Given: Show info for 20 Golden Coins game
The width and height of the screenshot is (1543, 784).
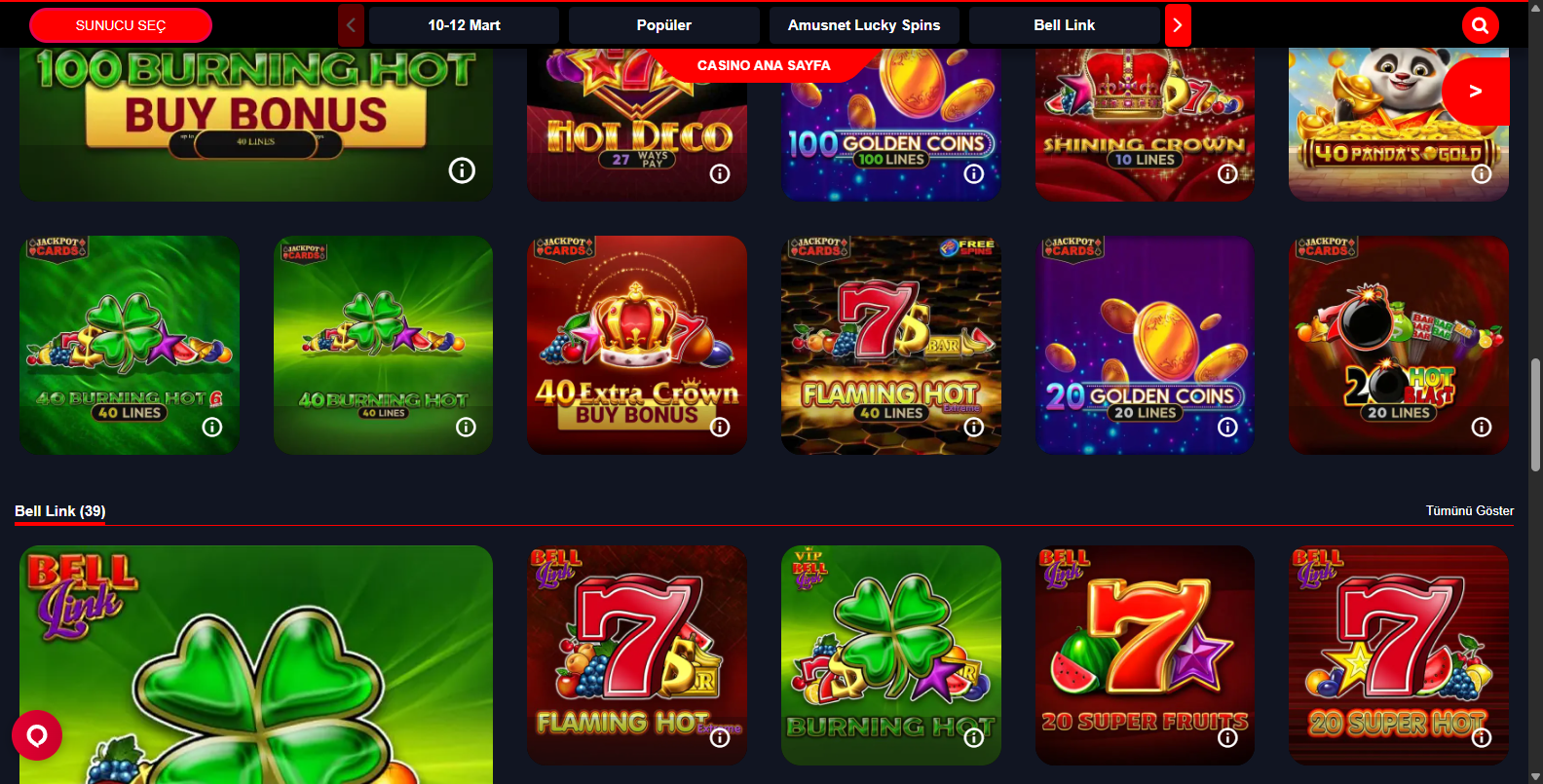Looking at the screenshot, I should [1227, 427].
